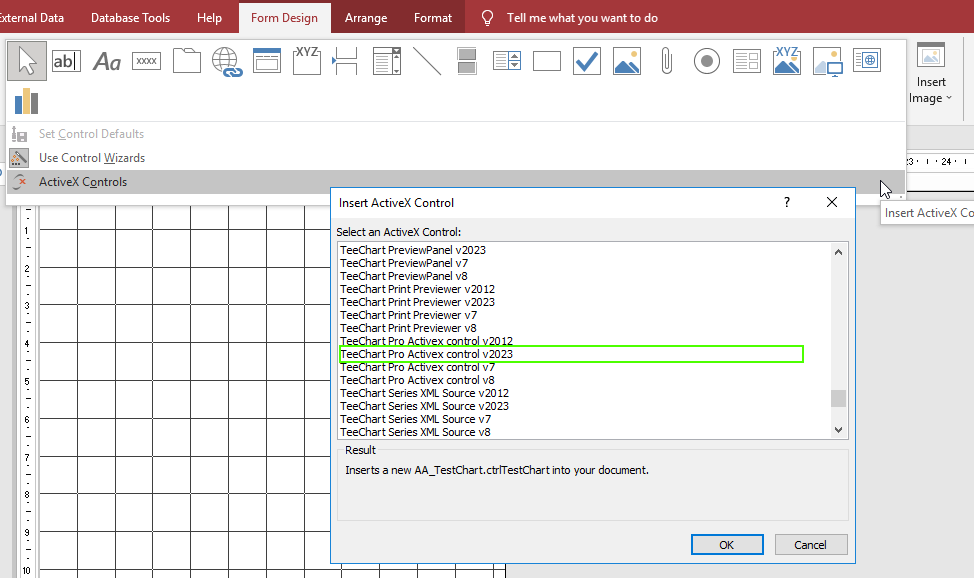The height and width of the screenshot is (578, 974).
Task: Select TeeChart Series XML Source v7
Action: click(416, 419)
